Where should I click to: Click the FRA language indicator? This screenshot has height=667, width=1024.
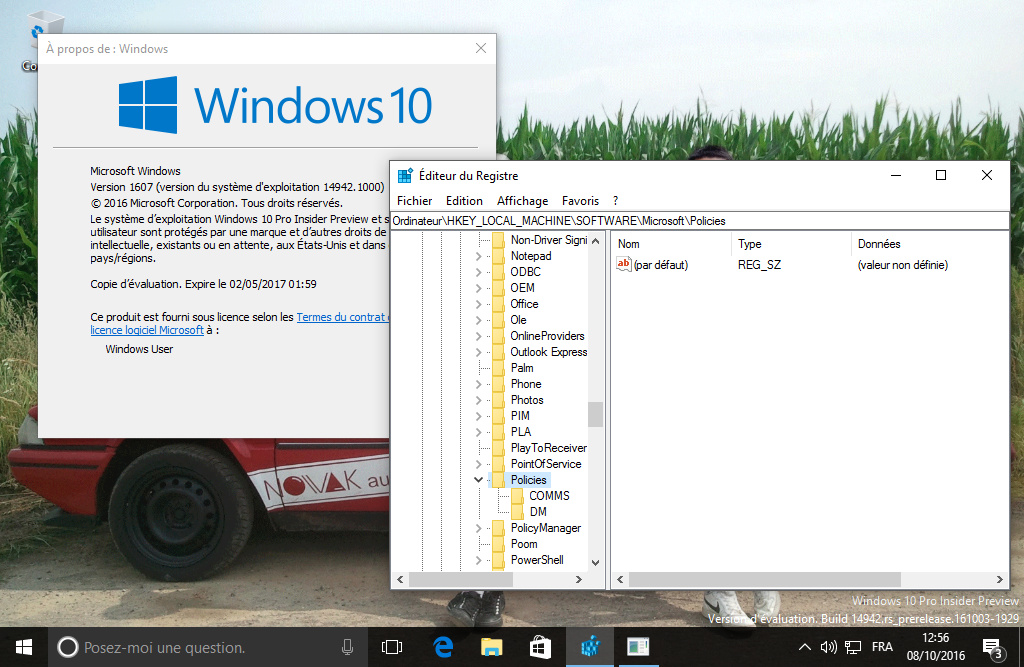pos(882,647)
